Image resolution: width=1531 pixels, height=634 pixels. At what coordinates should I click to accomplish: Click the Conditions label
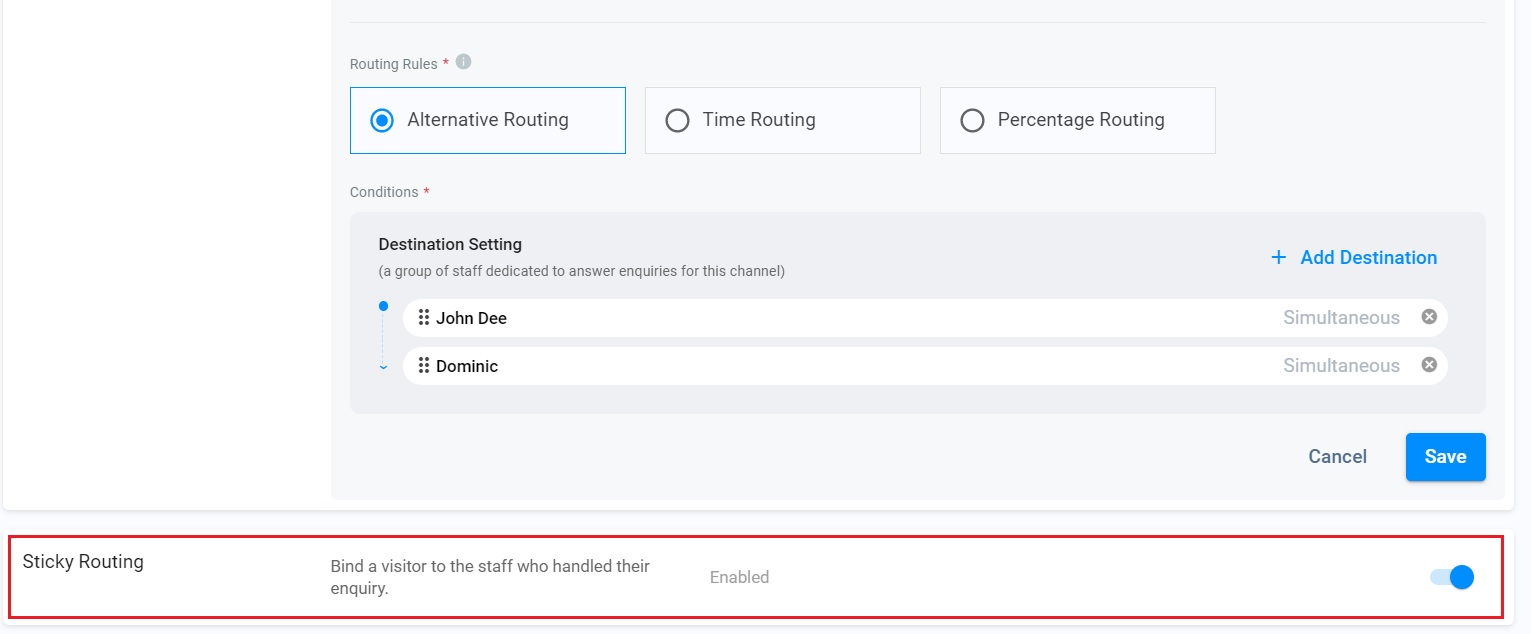pyautogui.click(x=384, y=192)
